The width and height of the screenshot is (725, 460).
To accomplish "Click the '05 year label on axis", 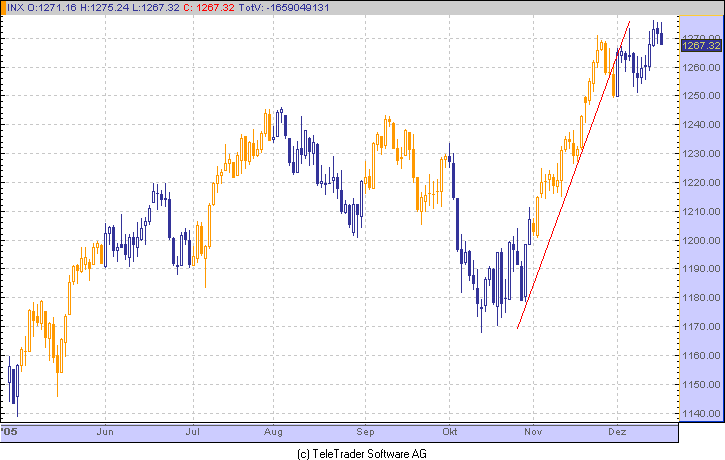I will click(x=9, y=432).
